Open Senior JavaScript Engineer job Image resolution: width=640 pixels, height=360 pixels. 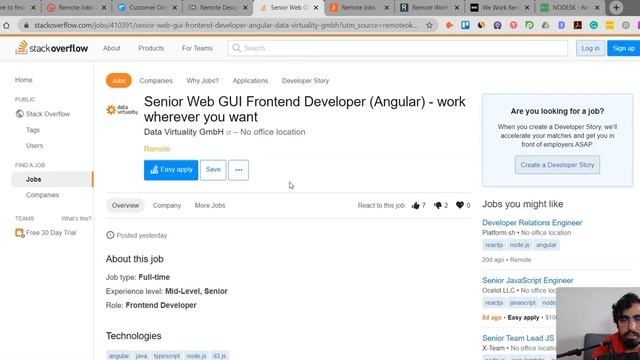point(527,280)
